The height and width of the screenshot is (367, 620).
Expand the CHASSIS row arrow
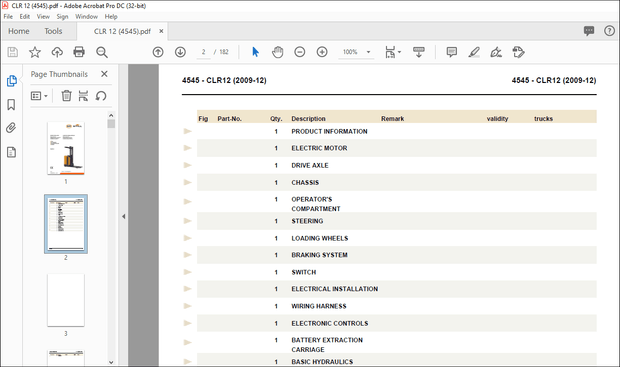coord(187,182)
